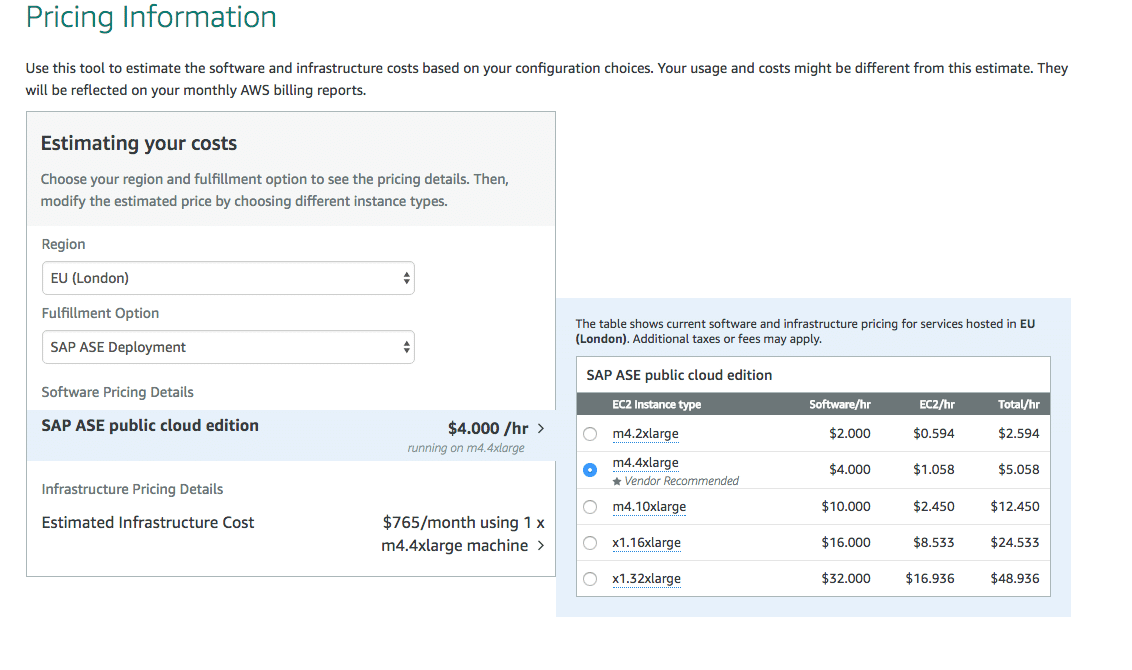The width and height of the screenshot is (1132, 670).
Task: Expand SAP ASE public cloud edition price chevron
Action: [x=541, y=428]
